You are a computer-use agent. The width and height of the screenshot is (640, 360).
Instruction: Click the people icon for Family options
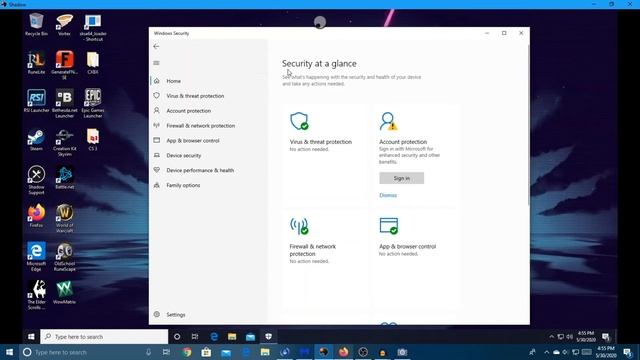pyautogui.click(x=157, y=185)
